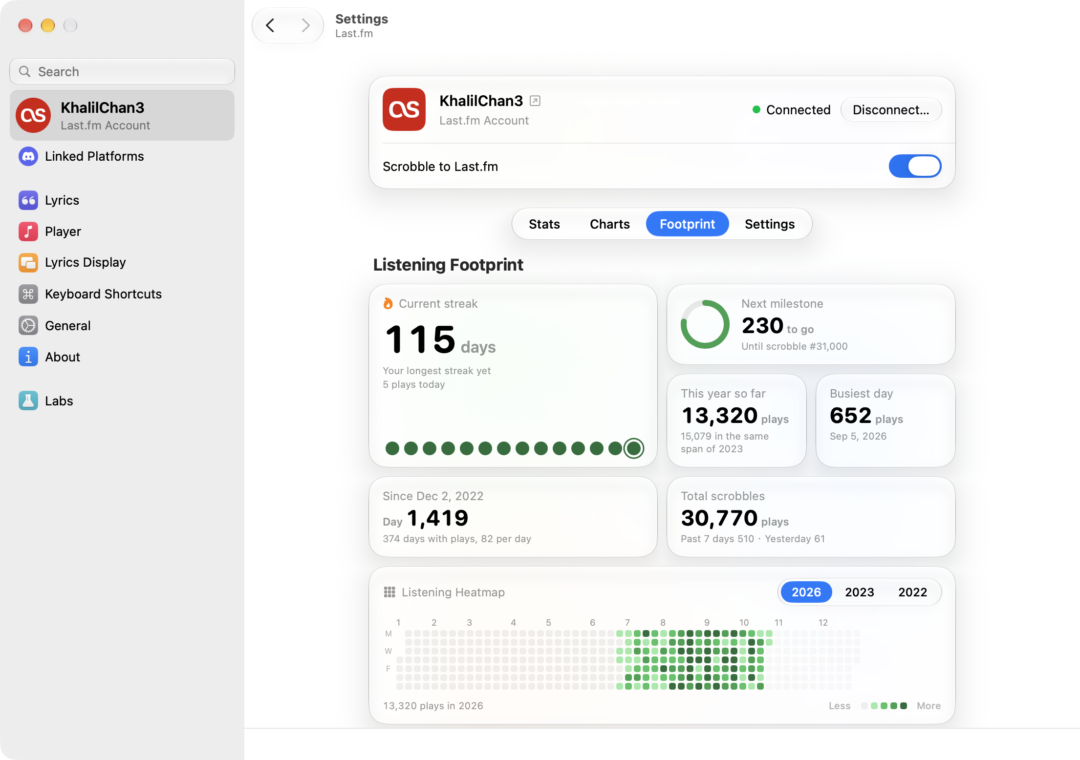1080x760 pixels.
Task: Open the KhalilChan3 profile external link icon
Action: (x=535, y=101)
